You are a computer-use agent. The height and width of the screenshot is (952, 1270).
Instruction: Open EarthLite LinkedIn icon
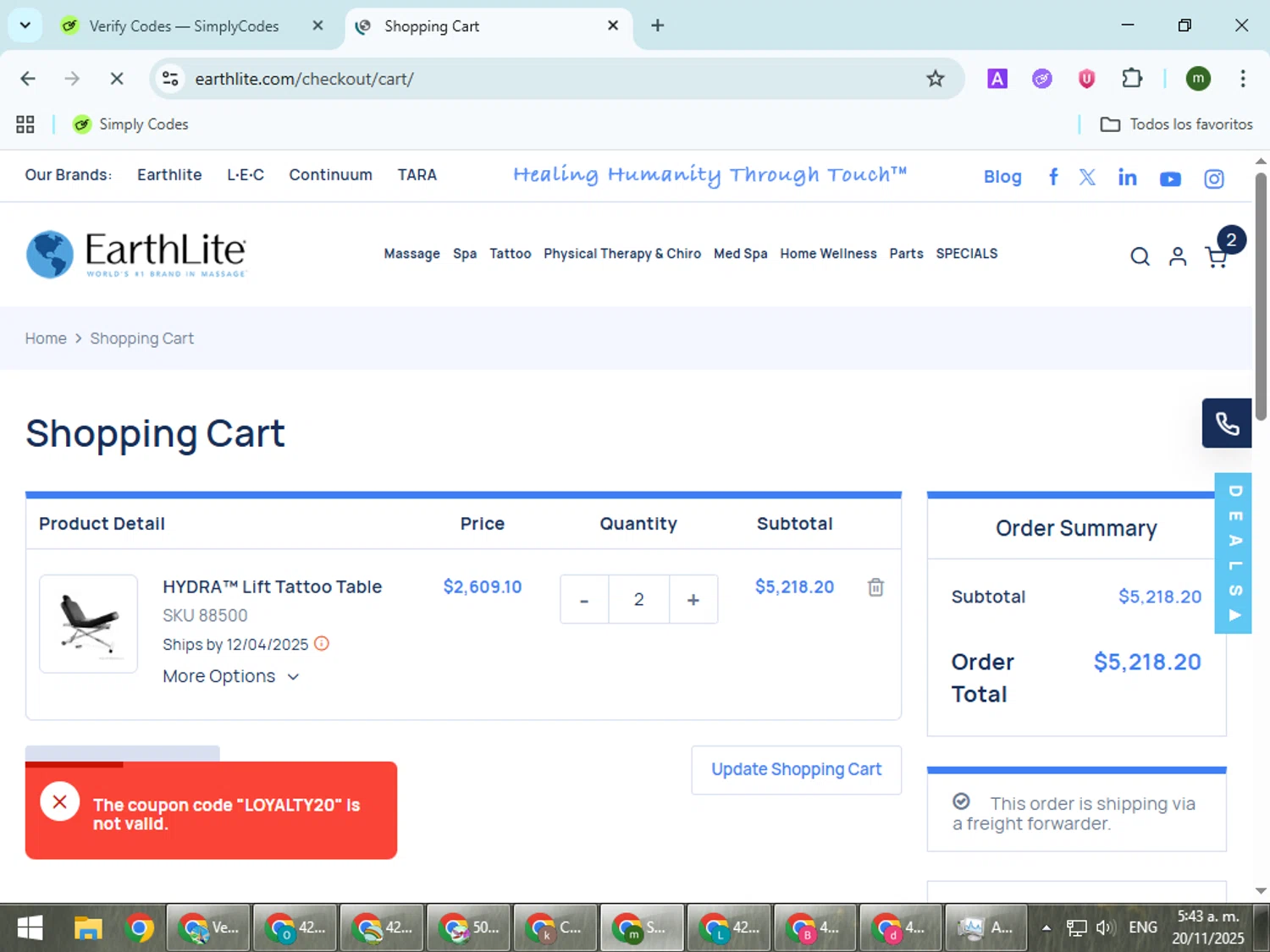tap(1127, 177)
